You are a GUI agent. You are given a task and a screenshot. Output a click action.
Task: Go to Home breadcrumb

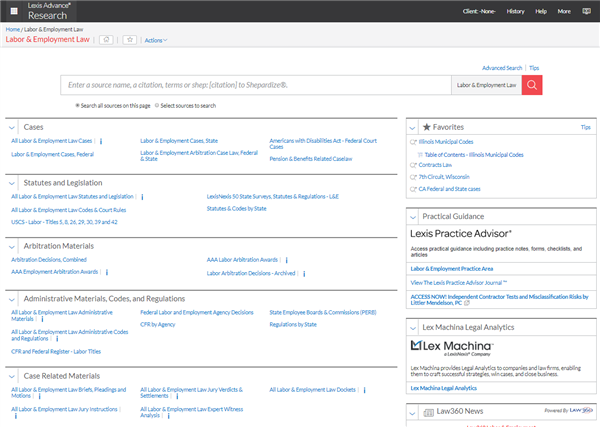(13, 29)
